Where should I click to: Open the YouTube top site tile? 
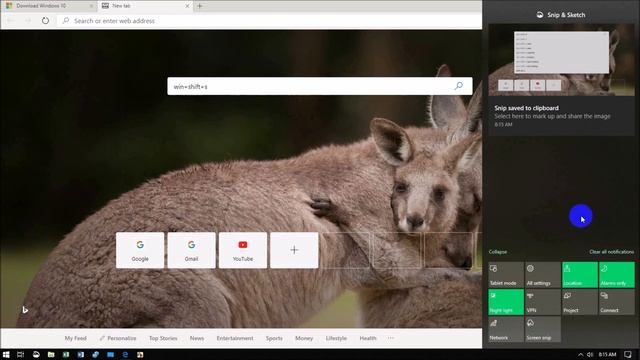pos(243,250)
